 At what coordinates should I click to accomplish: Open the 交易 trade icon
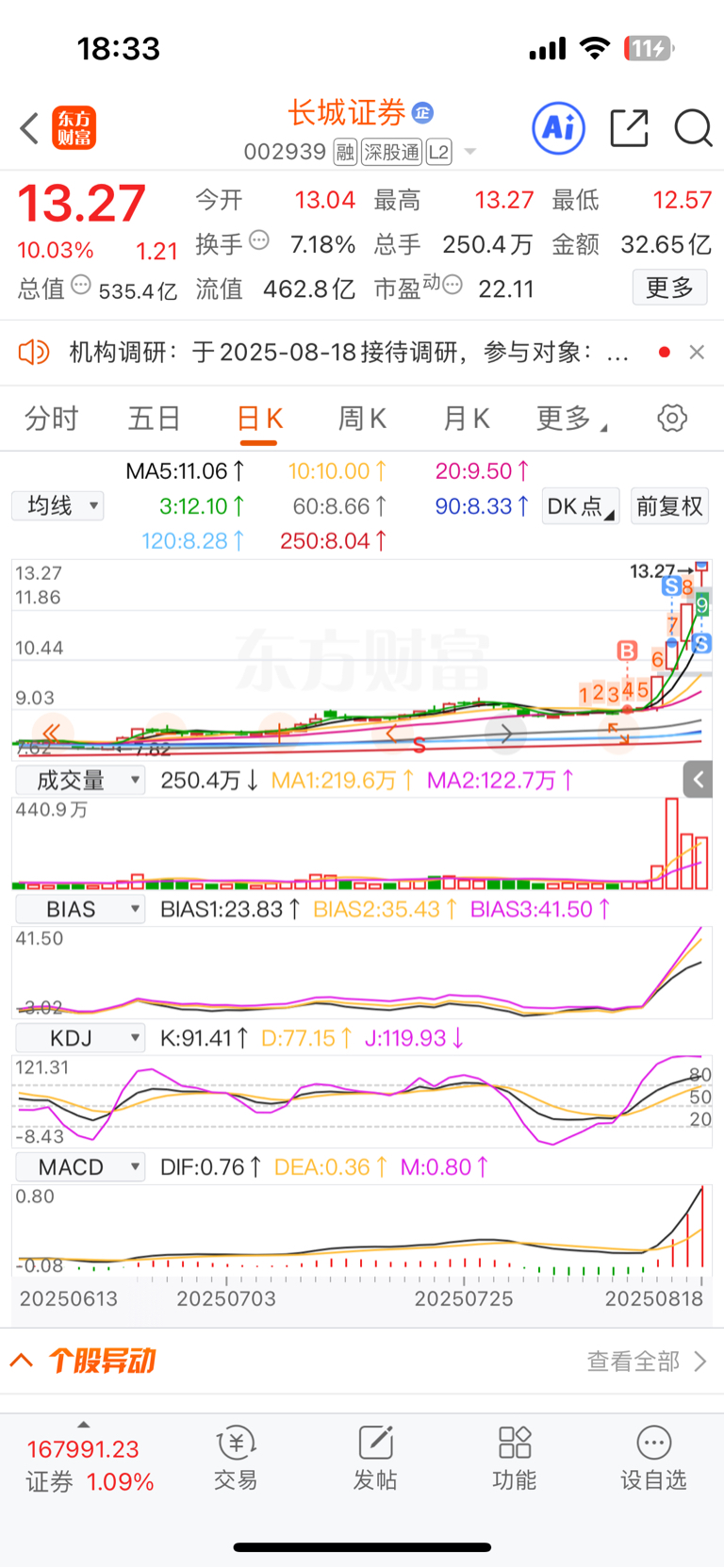click(236, 1458)
